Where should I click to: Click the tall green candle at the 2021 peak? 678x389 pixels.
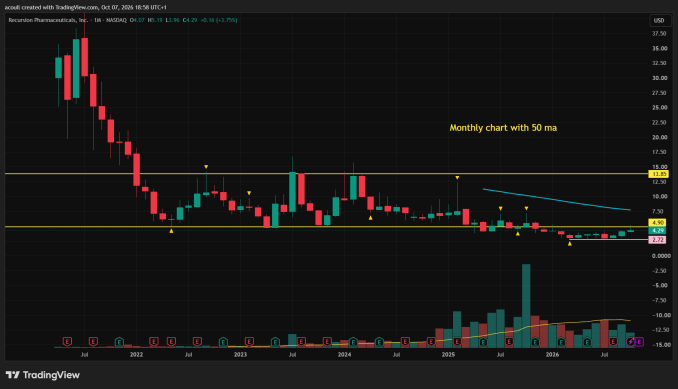(76, 68)
